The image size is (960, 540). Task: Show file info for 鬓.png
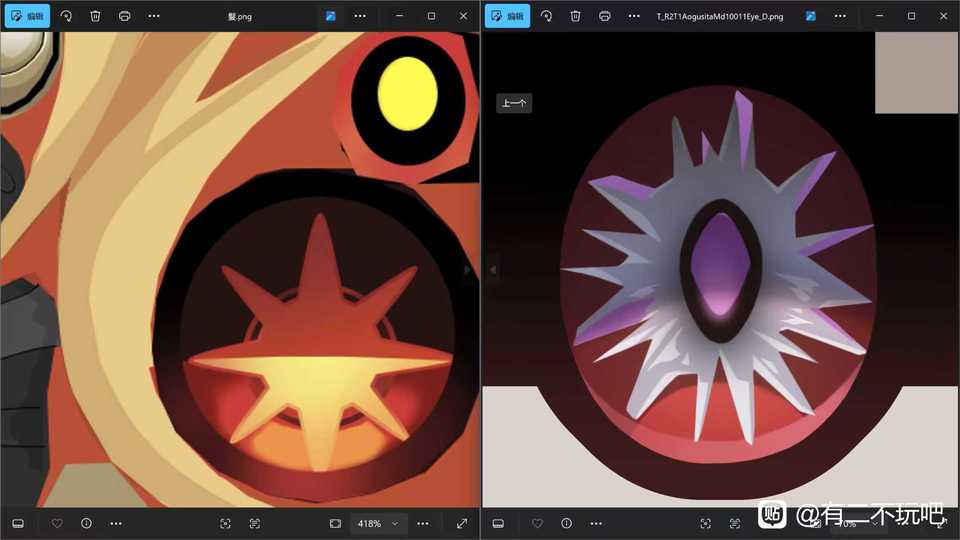pyautogui.click(x=86, y=523)
